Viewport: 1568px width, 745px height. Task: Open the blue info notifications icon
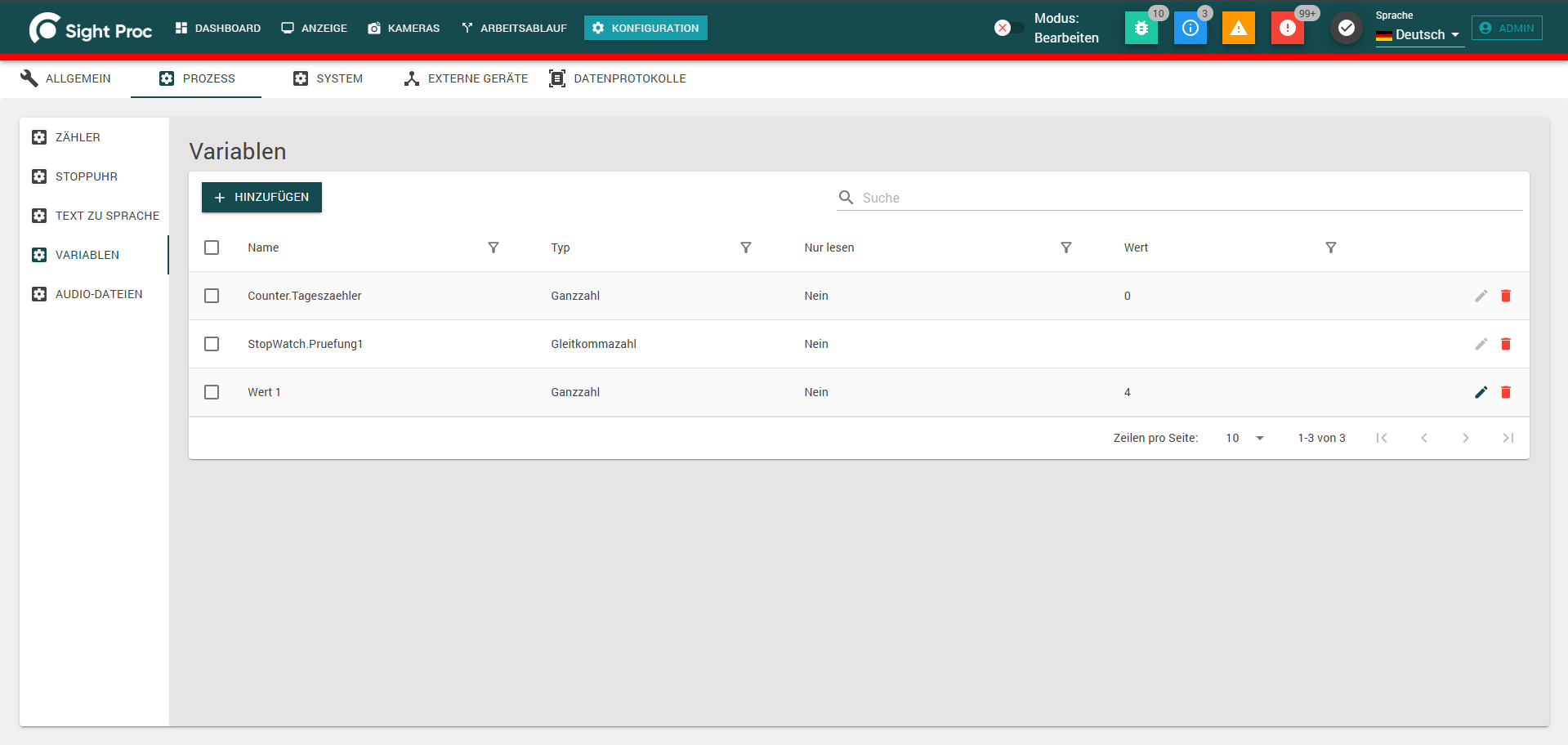[x=1190, y=28]
